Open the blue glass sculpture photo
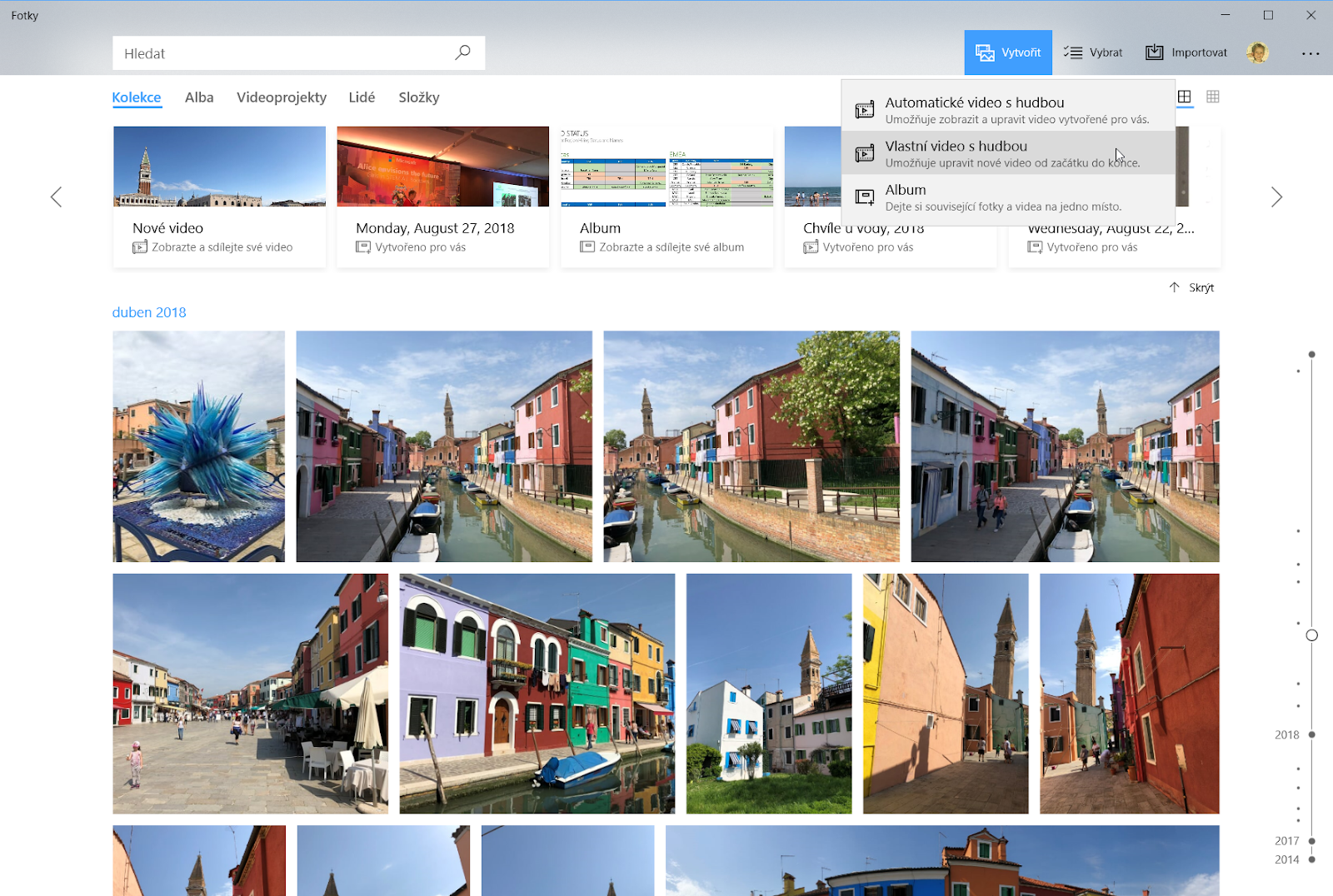 (x=199, y=446)
